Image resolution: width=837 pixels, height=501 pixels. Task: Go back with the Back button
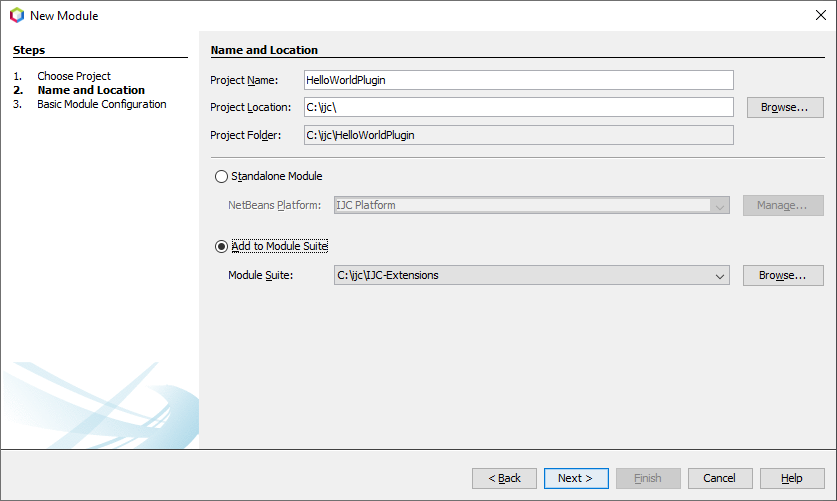coord(504,478)
